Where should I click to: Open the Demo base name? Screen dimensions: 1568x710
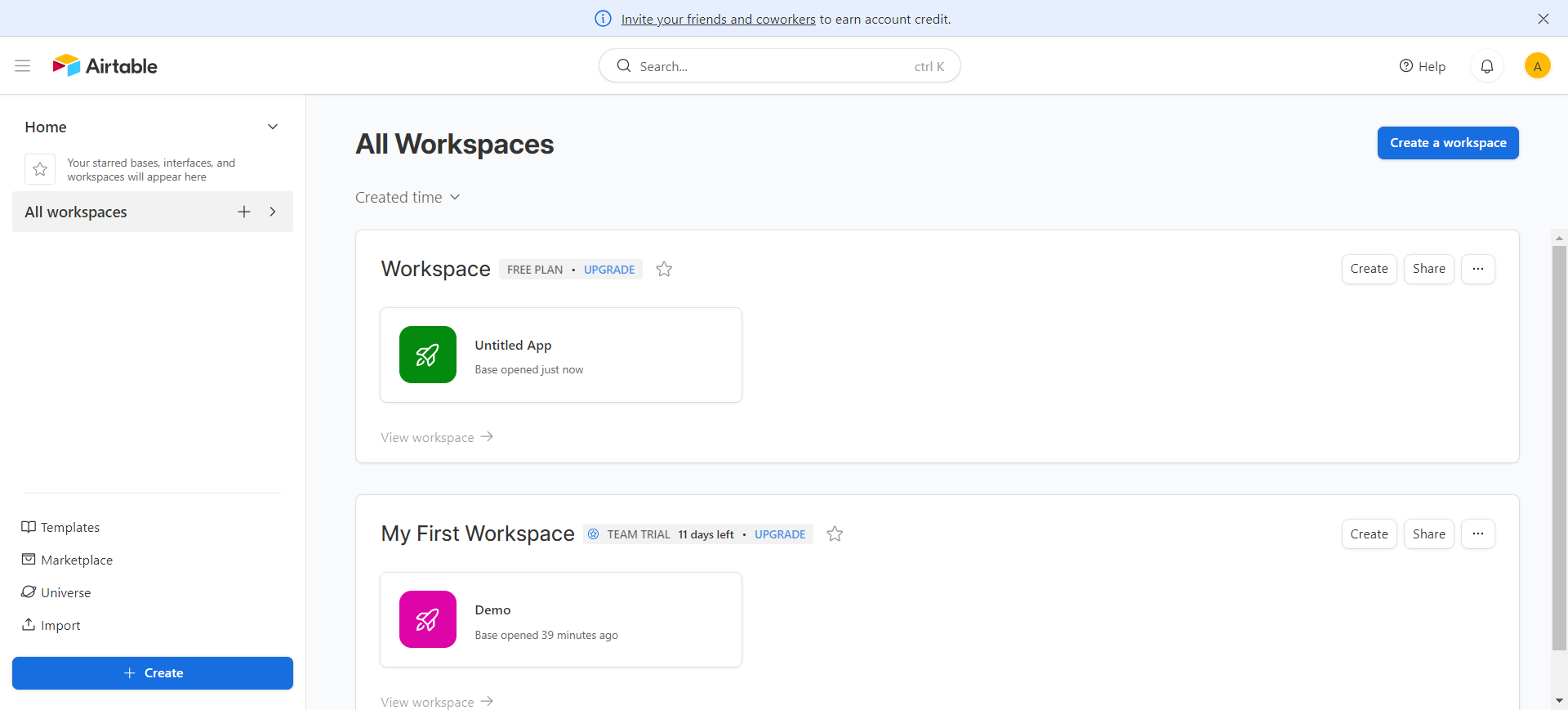tap(492, 610)
